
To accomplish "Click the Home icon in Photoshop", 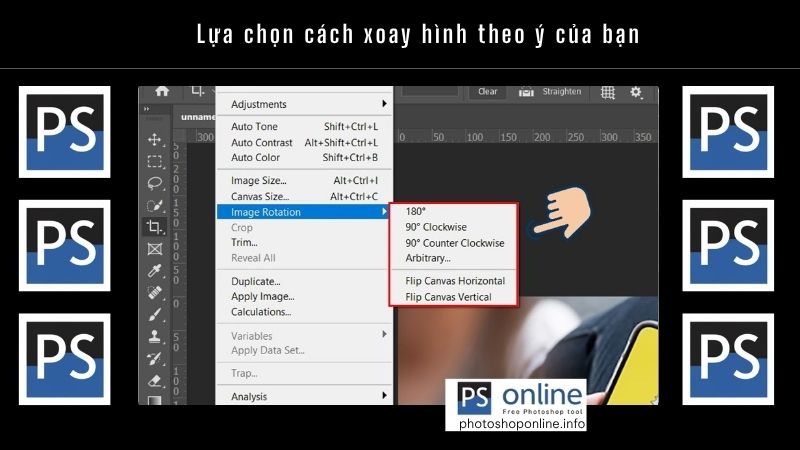I will point(162,91).
